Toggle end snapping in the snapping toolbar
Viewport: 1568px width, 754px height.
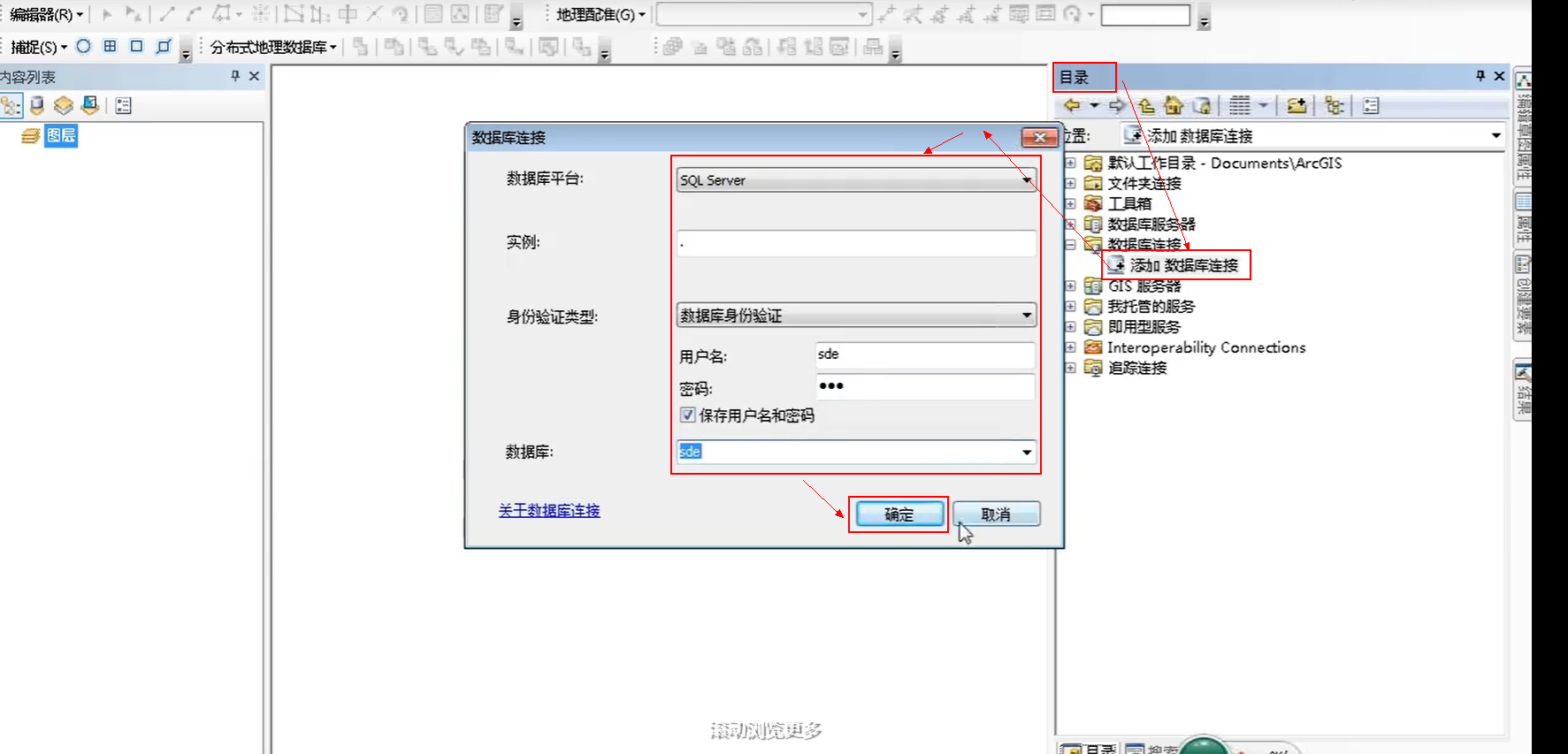(x=110, y=46)
